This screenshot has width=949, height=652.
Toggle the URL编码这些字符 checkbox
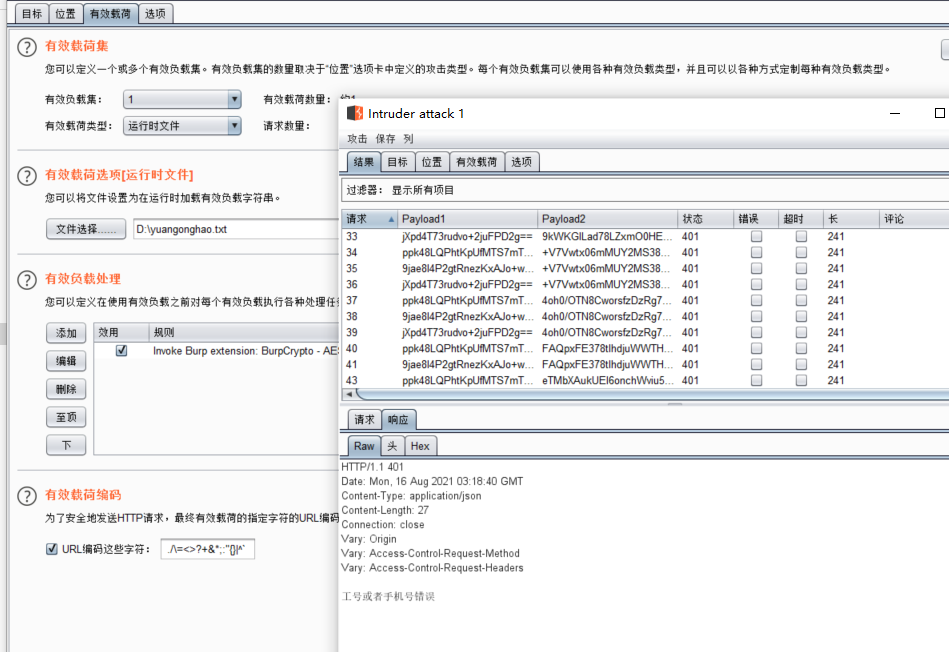pyautogui.click(x=52, y=549)
